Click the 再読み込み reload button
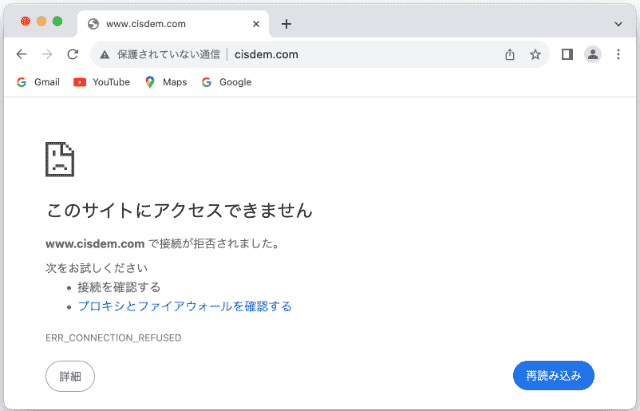The height and width of the screenshot is (411, 640). (553, 376)
